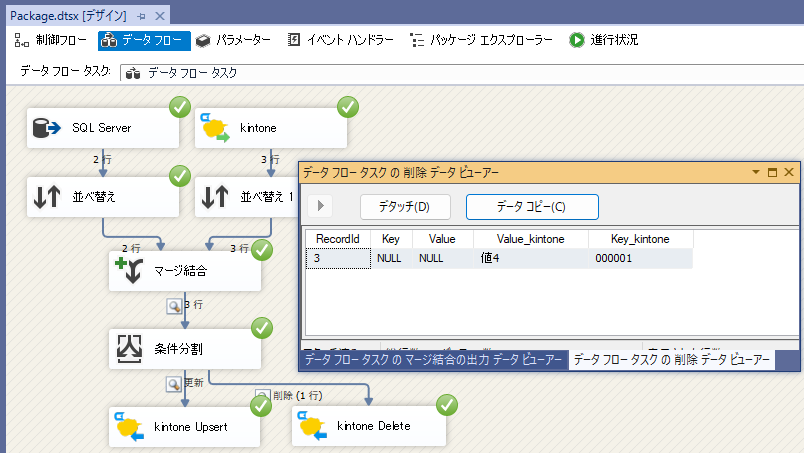Open the 進行状況 tab
Image resolution: width=804 pixels, height=453 pixels.
(604, 40)
